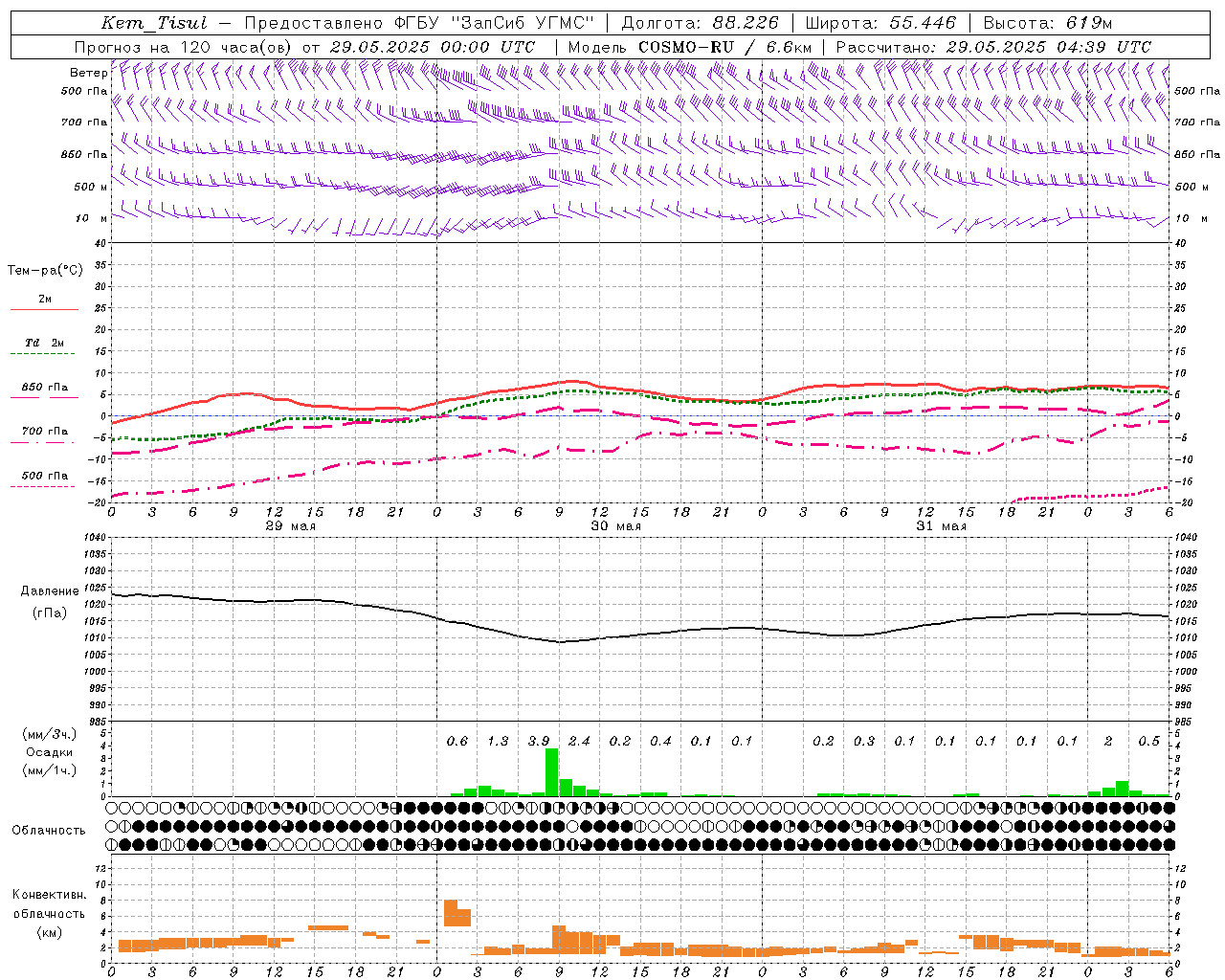Click the red 2м temperature legend line
The height and width of the screenshot is (980, 1225).
coord(44,309)
